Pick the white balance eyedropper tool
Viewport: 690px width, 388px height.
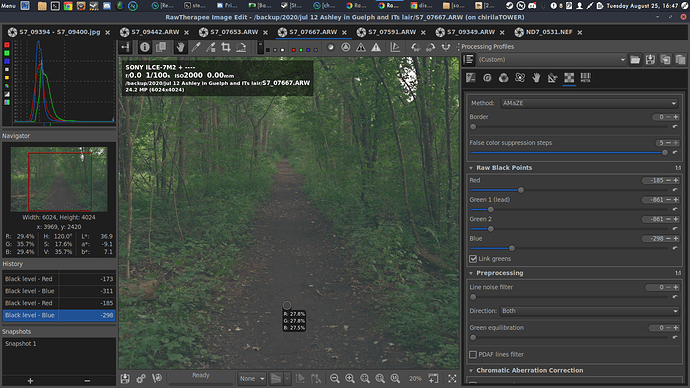click(x=196, y=47)
